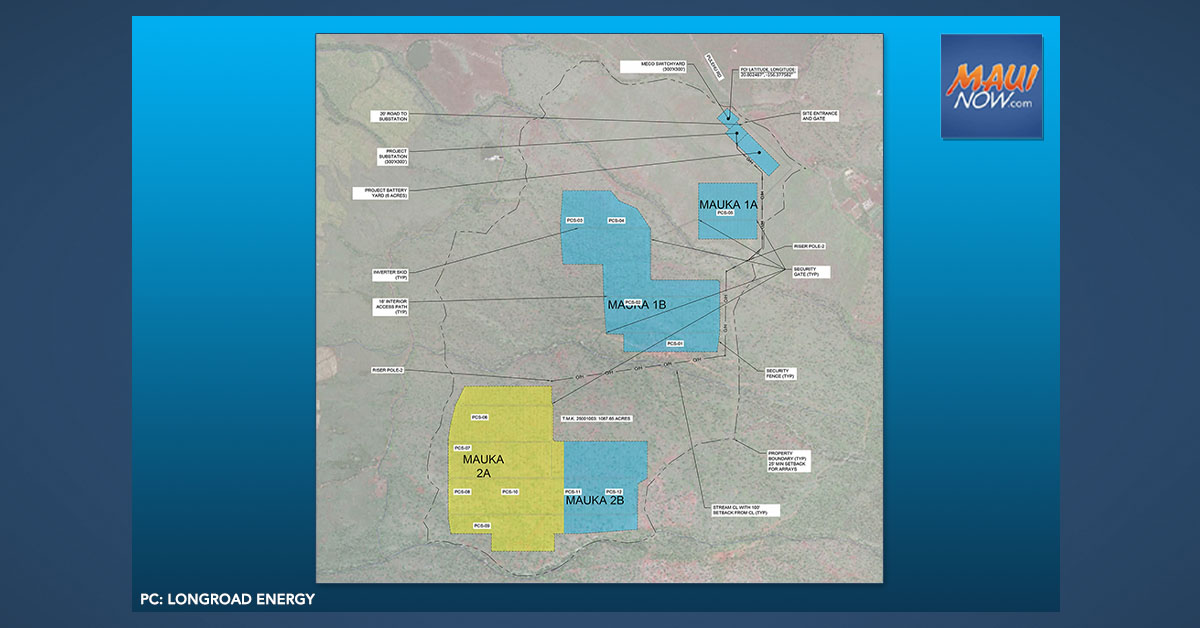This screenshot has width=1200, height=628.
Task: Click the MAUKA 2B parcel label
Action: [594, 500]
